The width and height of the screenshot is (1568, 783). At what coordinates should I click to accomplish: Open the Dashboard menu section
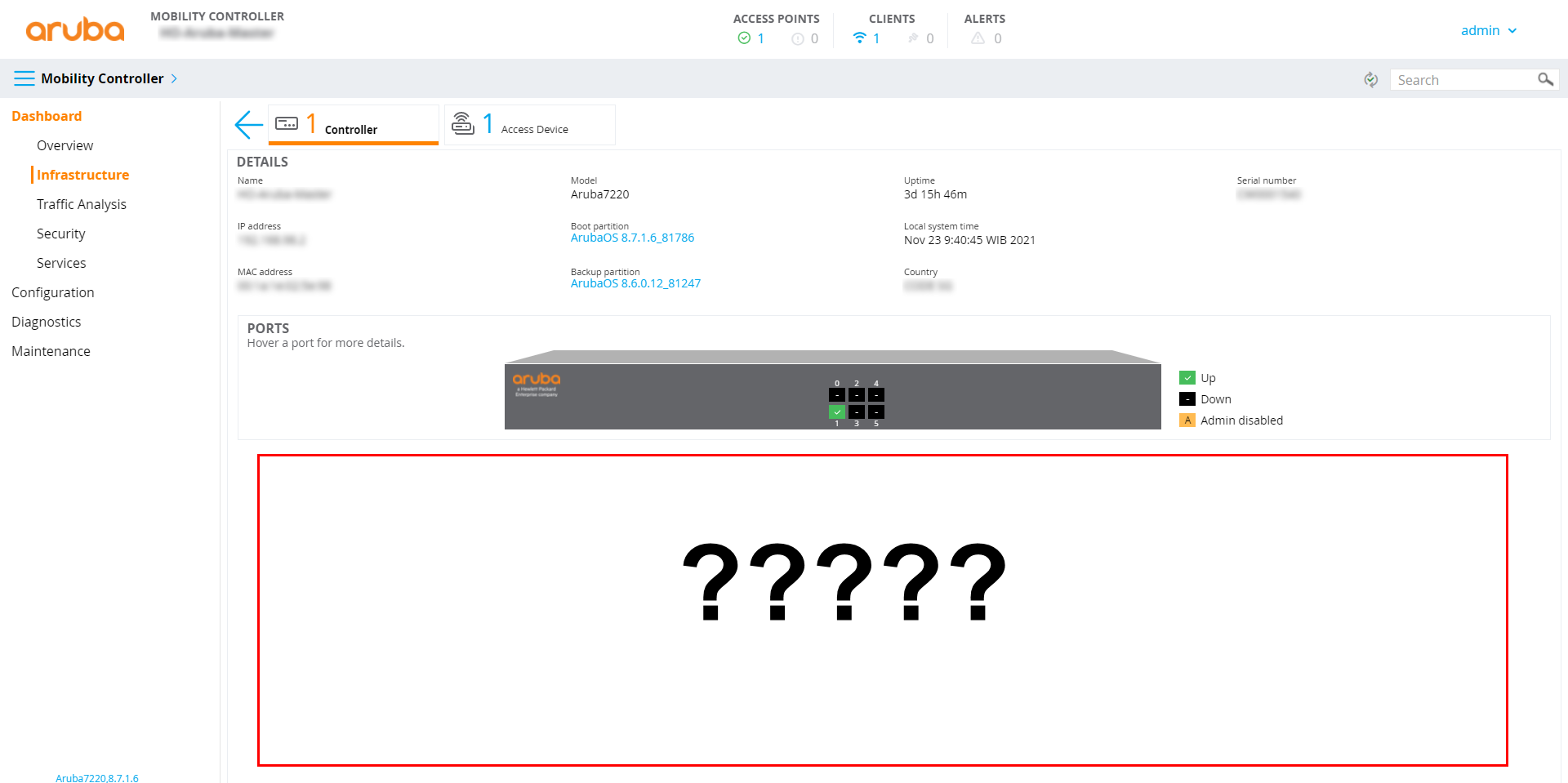(47, 116)
